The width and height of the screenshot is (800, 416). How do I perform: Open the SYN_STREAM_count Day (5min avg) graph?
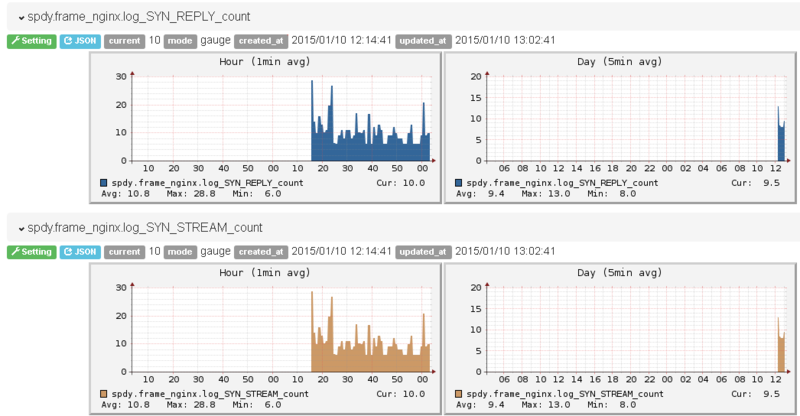(x=620, y=338)
